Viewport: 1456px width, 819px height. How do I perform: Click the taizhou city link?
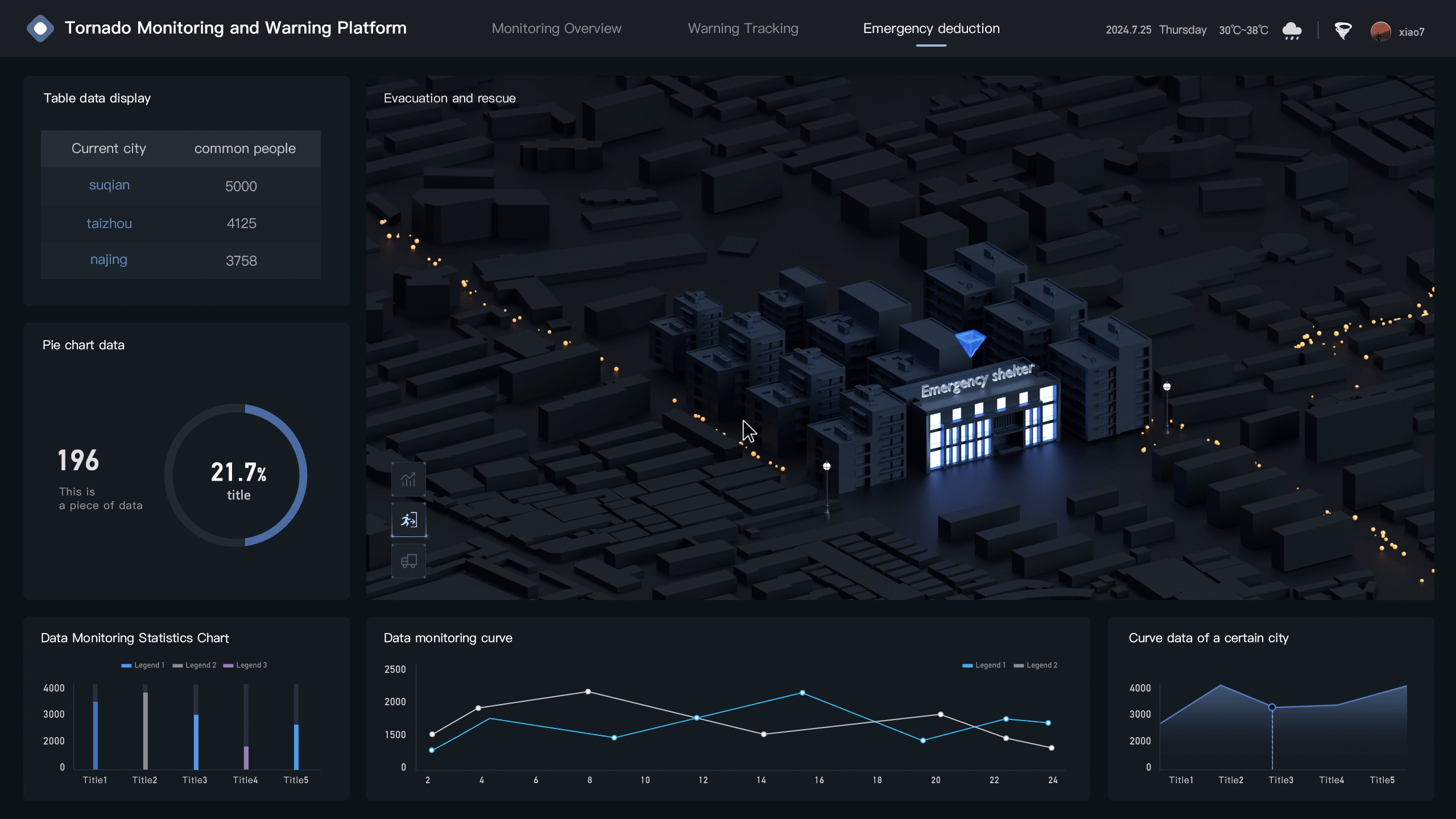tap(109, 224)
